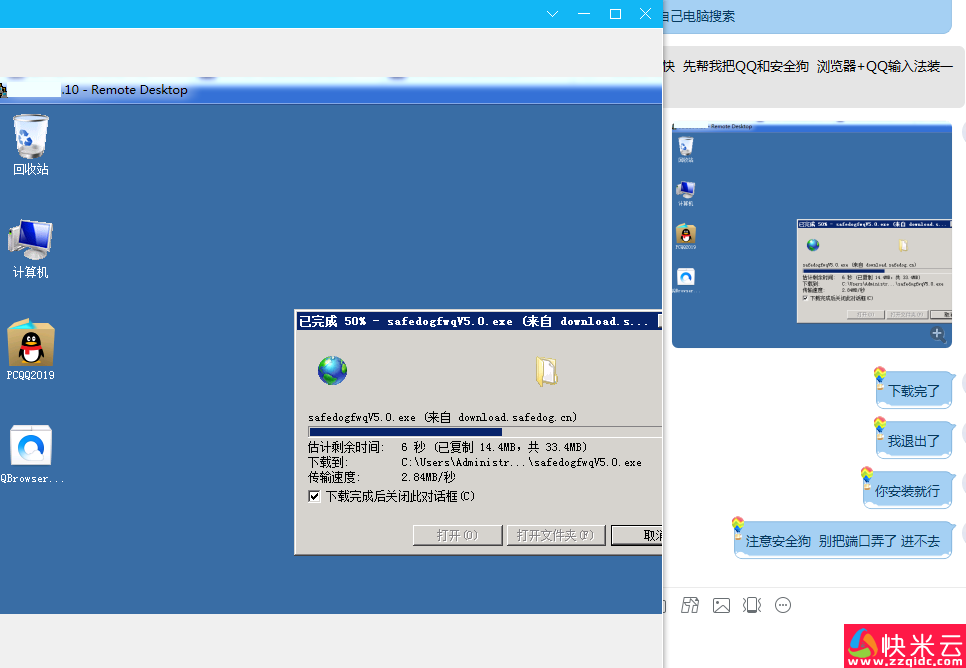Open the chevron dropdown in window title bar
Screen dimensions: 966x668
(552, 14)
